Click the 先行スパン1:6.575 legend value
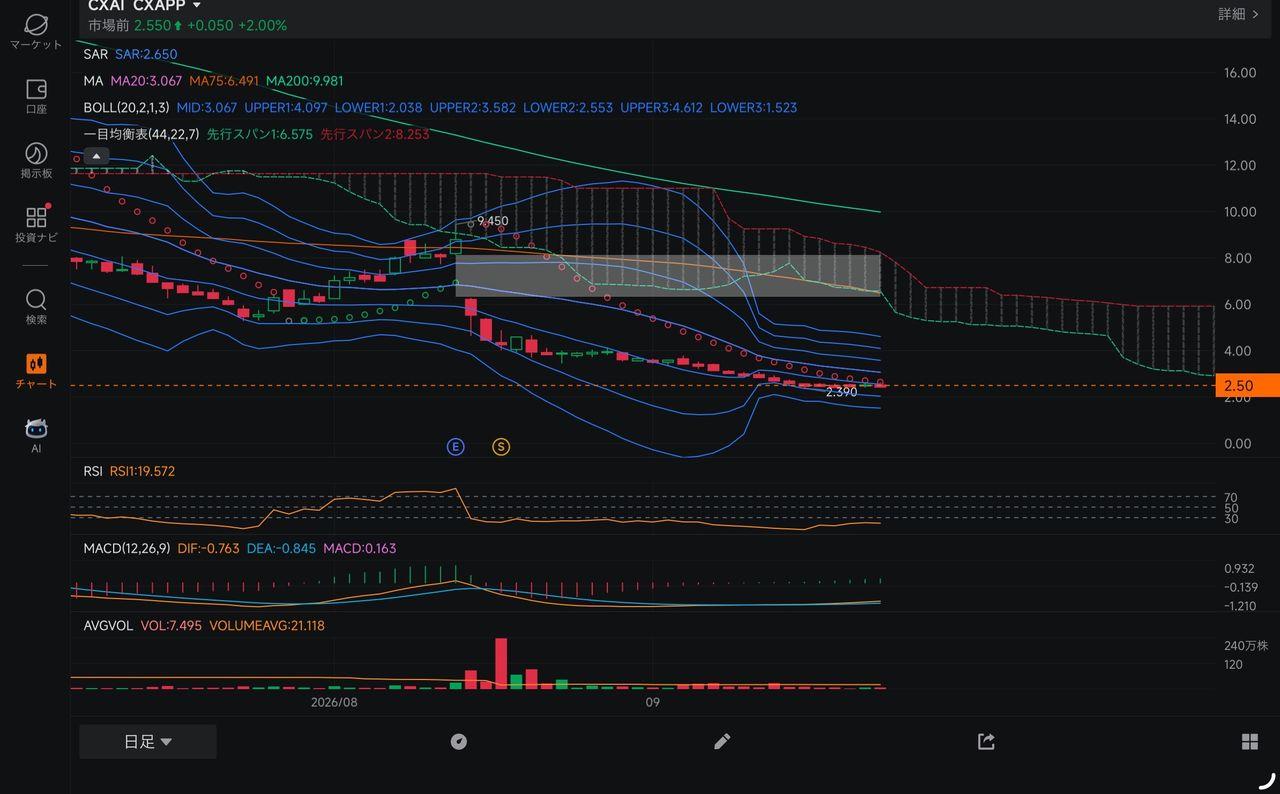The image size is (1280, 794). pos(260,134)
